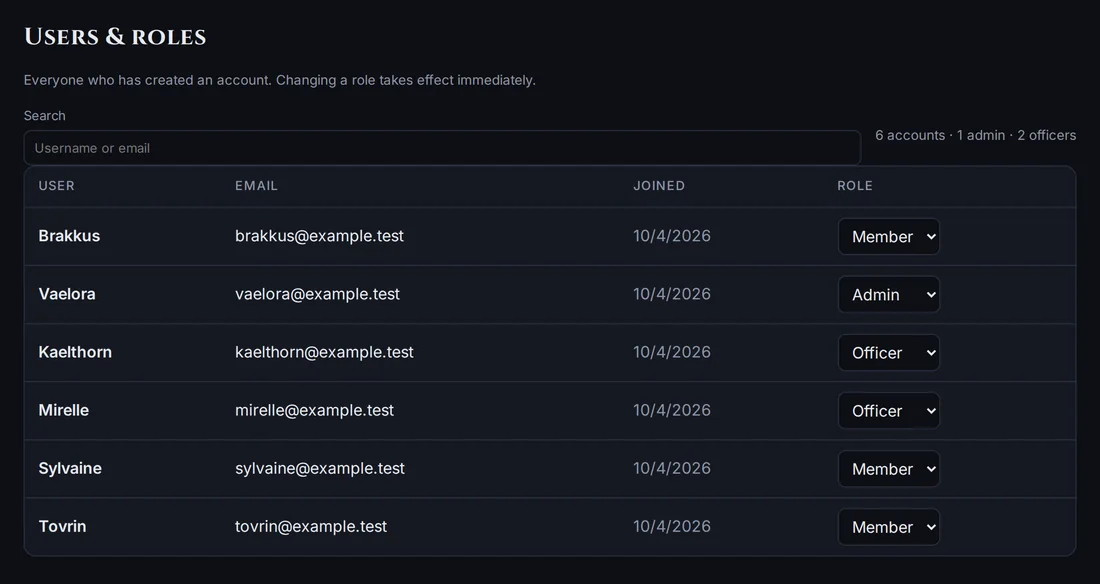Click the JOINED column header
The width and height of the screenshot is (1100, 584).
(x=659, y=186)
